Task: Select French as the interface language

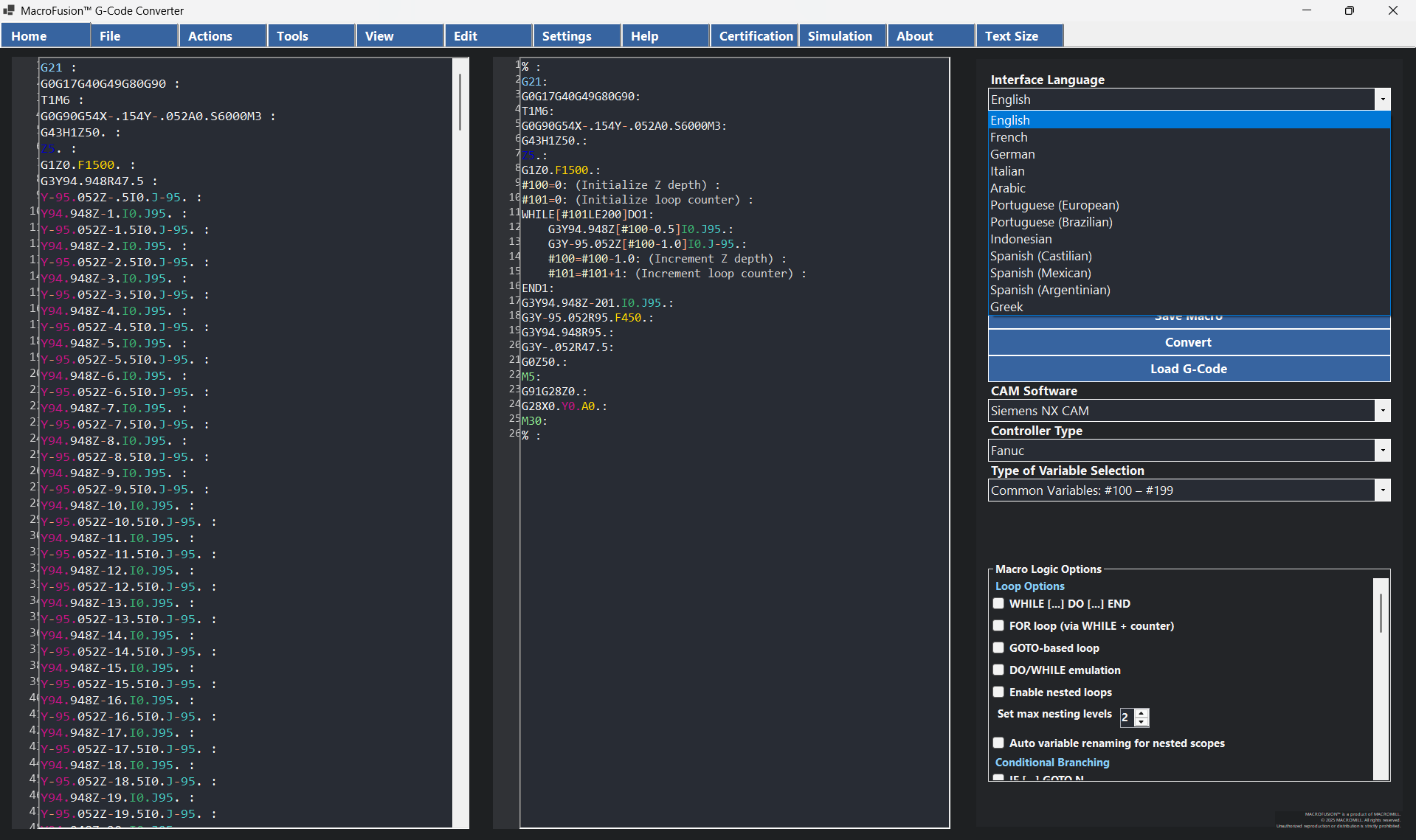Action: point(1009,136)
